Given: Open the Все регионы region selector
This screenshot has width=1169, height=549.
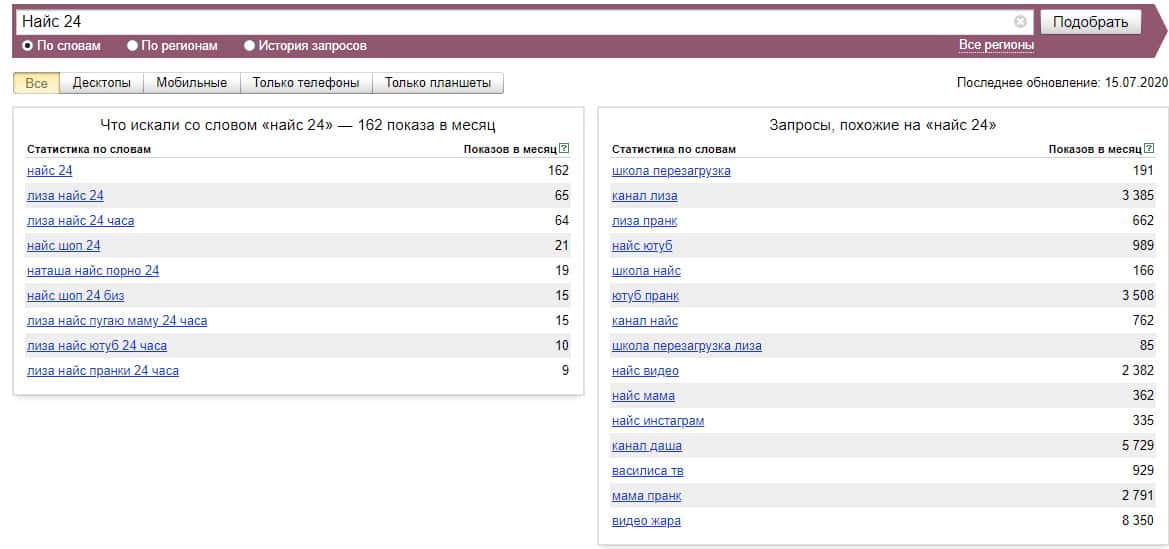Looking at the screenshot, I should tap(996, 46).
